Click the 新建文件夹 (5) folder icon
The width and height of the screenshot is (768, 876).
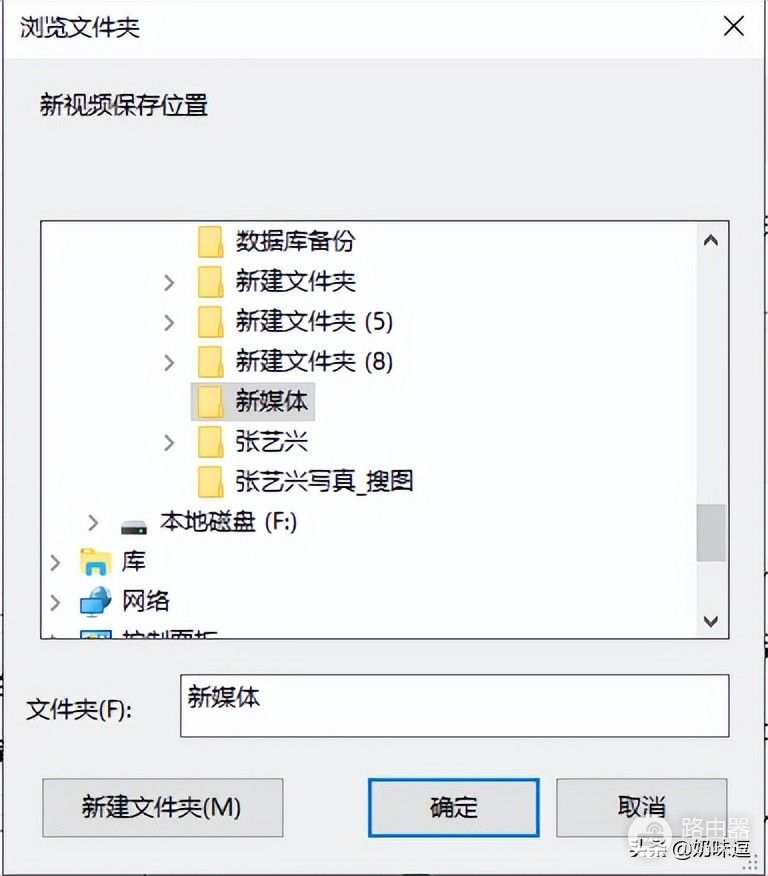tap(210, 321)
